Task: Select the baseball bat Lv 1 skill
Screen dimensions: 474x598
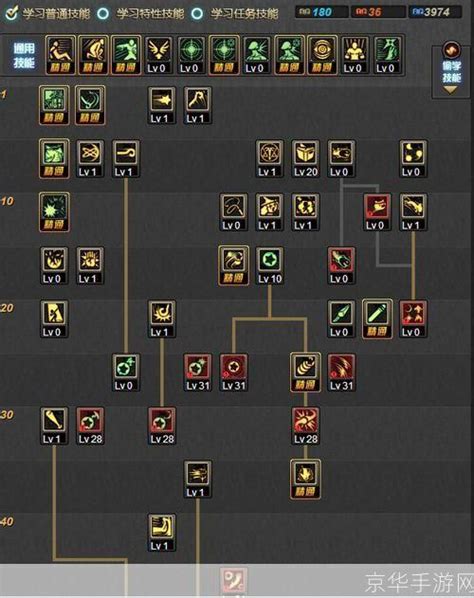Action: [x=54, y=426]
